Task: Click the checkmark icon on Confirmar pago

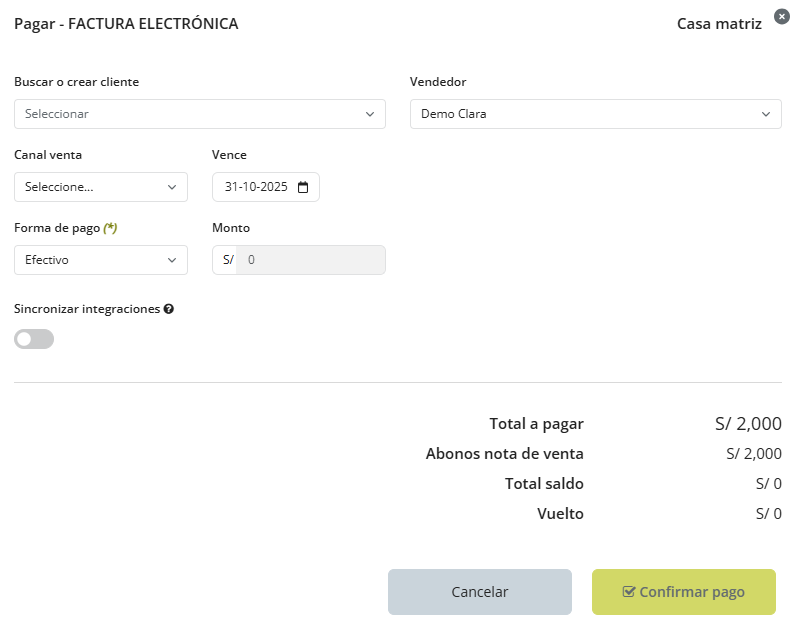Action: (629, 592)
